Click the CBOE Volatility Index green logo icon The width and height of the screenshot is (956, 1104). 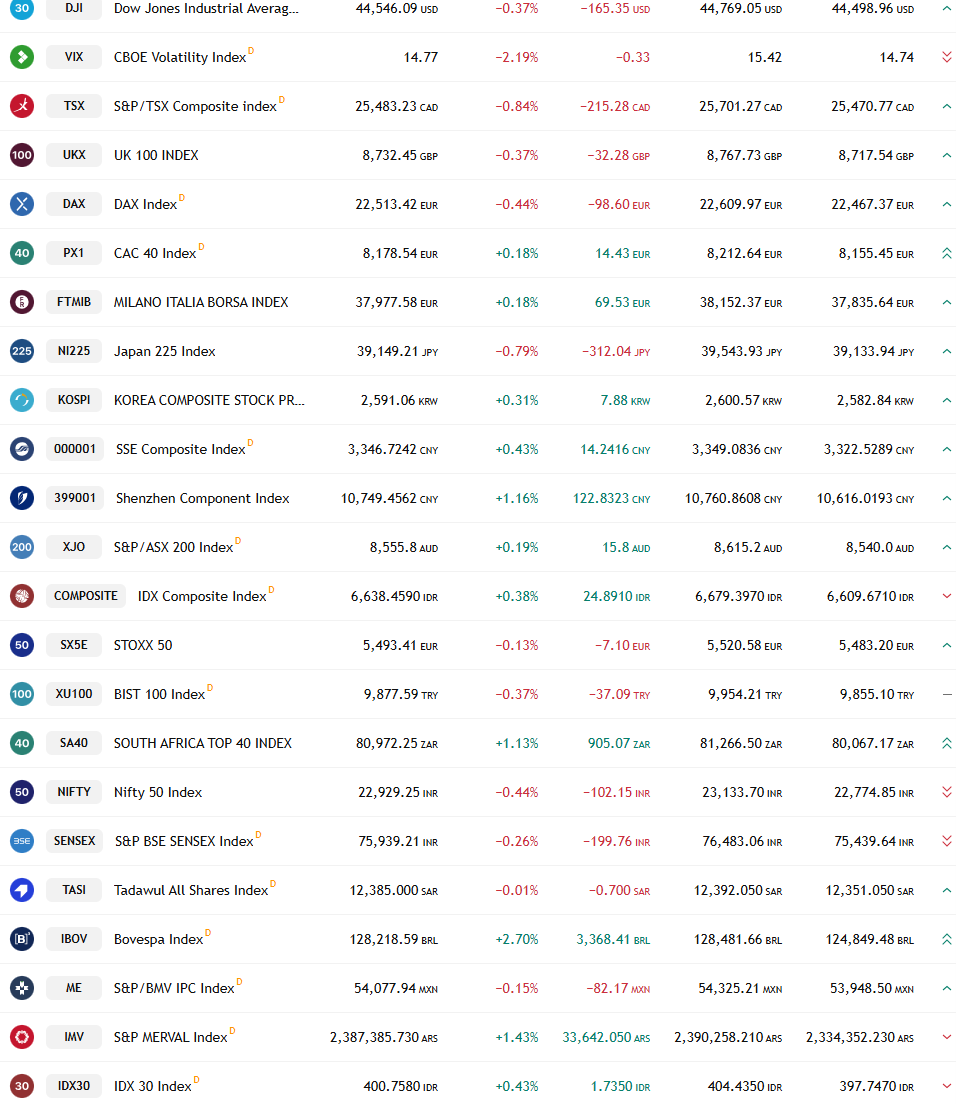(22, 57)
